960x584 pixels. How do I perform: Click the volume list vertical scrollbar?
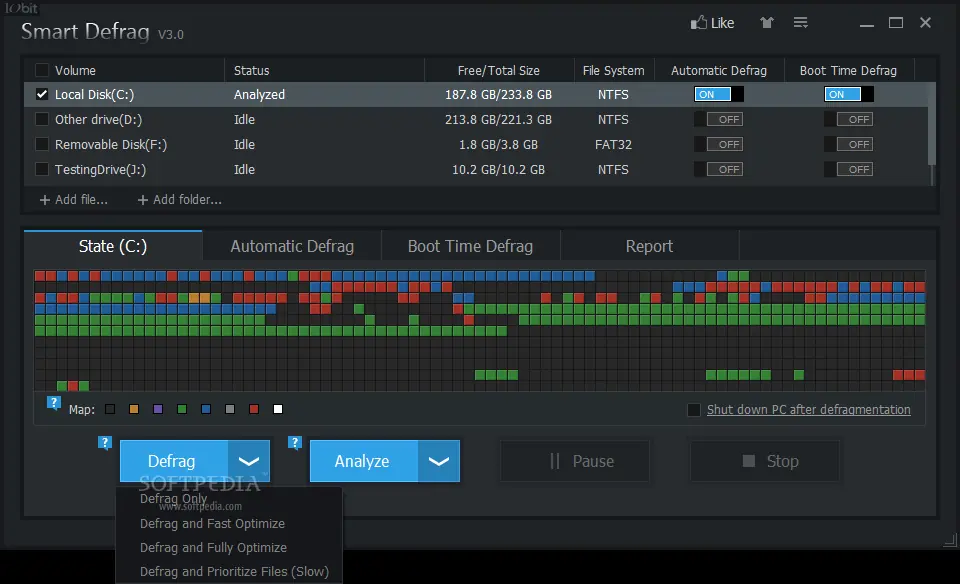click(932, 124)
